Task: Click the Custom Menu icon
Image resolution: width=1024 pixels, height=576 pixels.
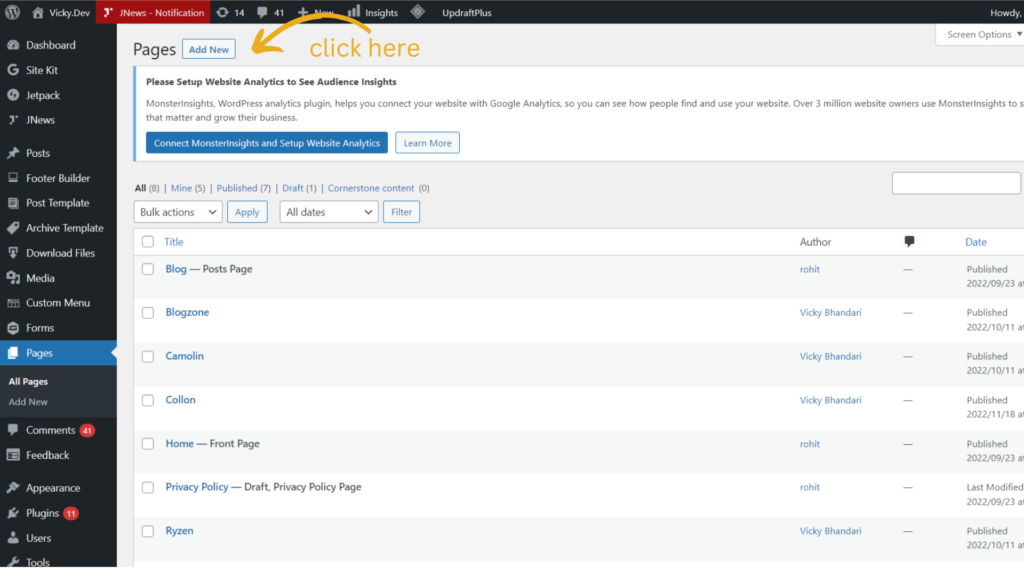Action: click(13, 303)
